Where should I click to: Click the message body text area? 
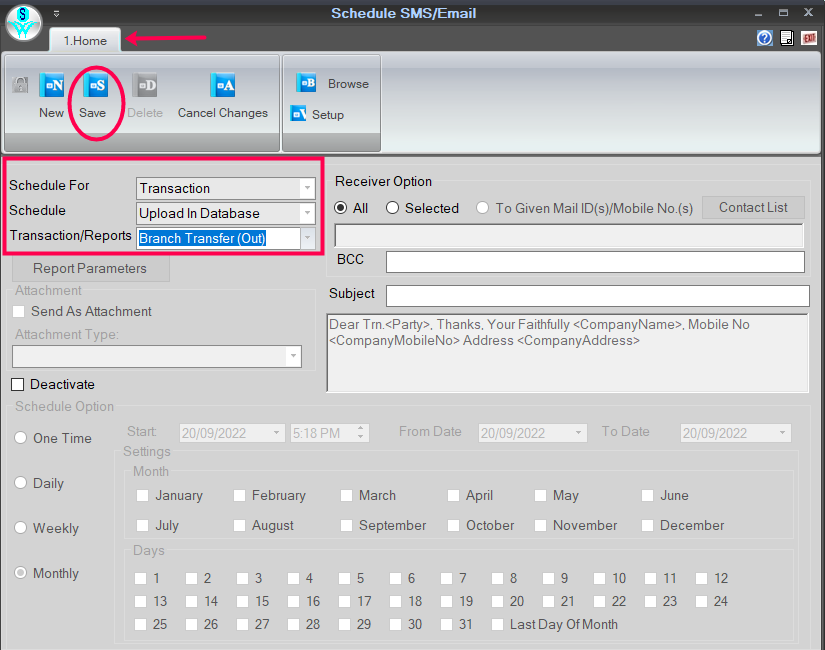click(567, 353)
